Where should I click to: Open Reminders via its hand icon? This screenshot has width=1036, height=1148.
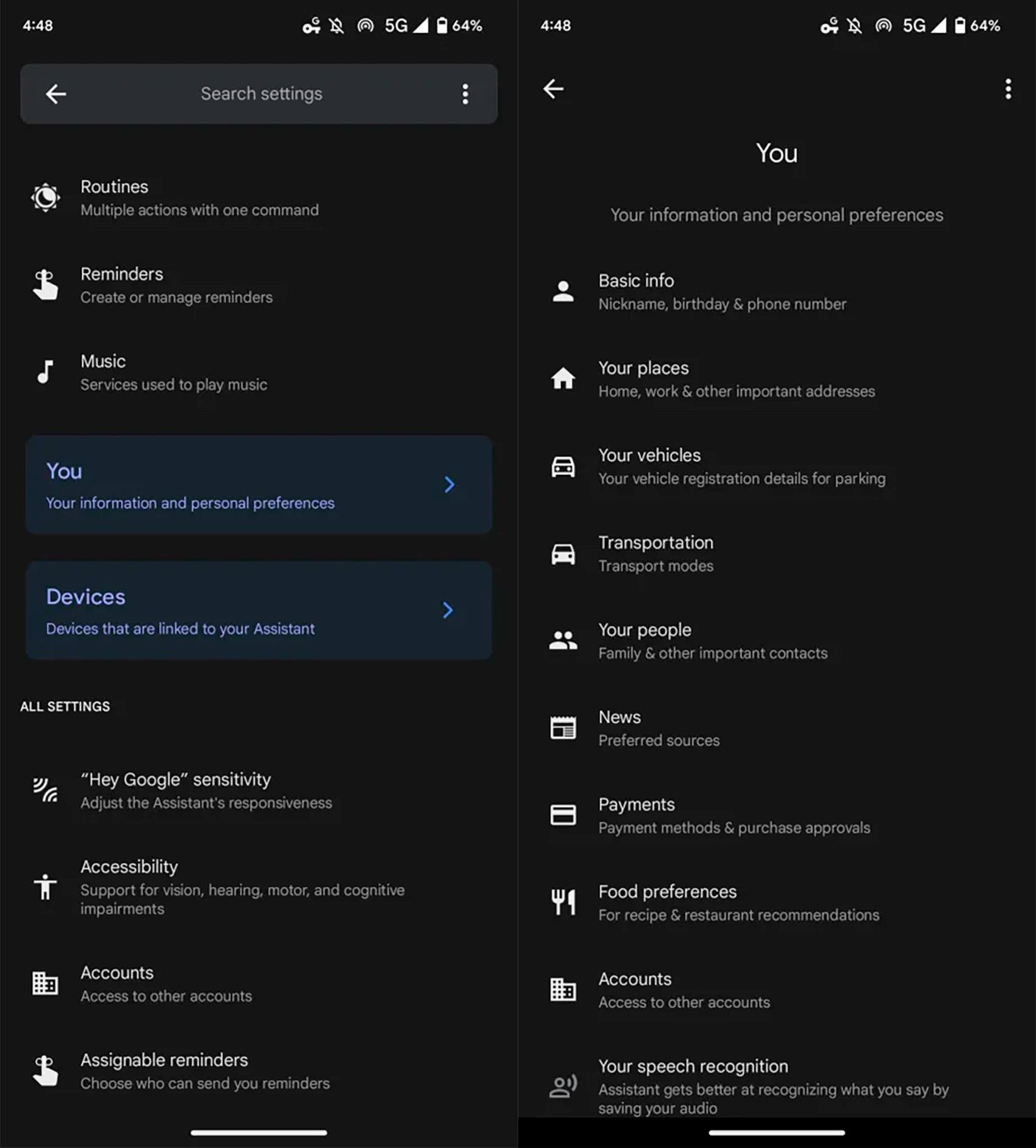(46, 285)
